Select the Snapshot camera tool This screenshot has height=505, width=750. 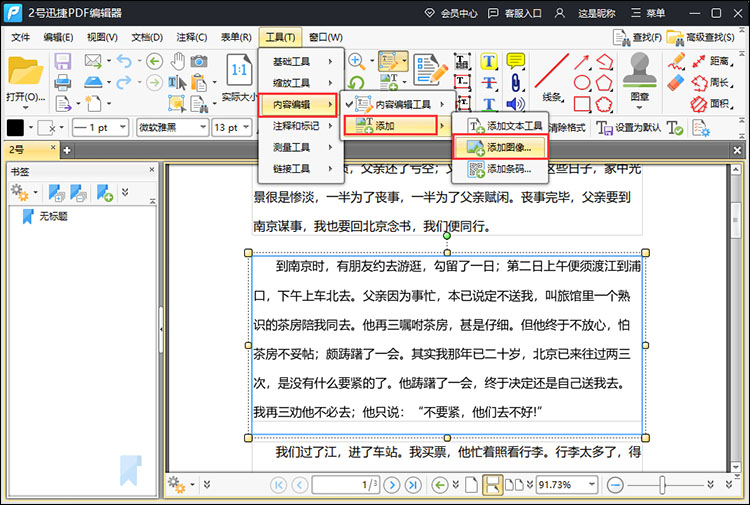199,61
